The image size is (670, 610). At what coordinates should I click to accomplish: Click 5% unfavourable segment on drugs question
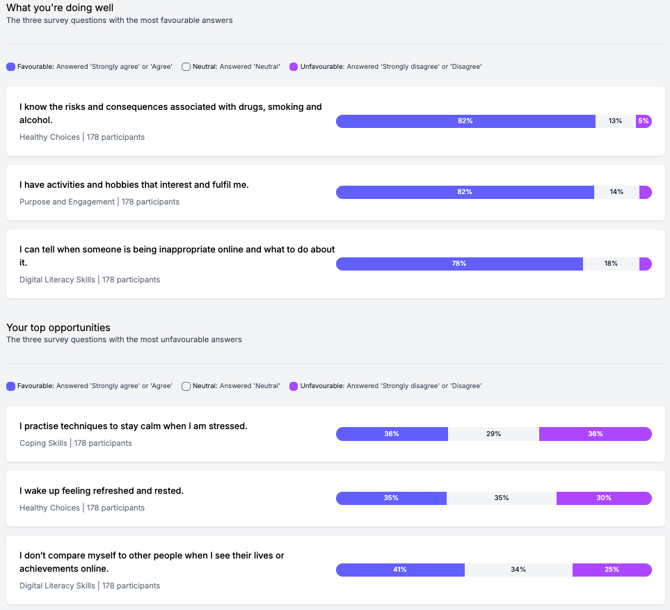click(643, 121)
